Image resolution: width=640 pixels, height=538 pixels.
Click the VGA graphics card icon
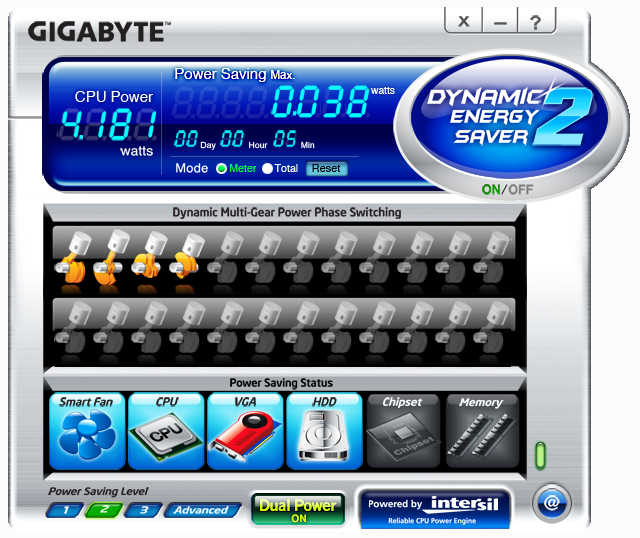[245, 432]
